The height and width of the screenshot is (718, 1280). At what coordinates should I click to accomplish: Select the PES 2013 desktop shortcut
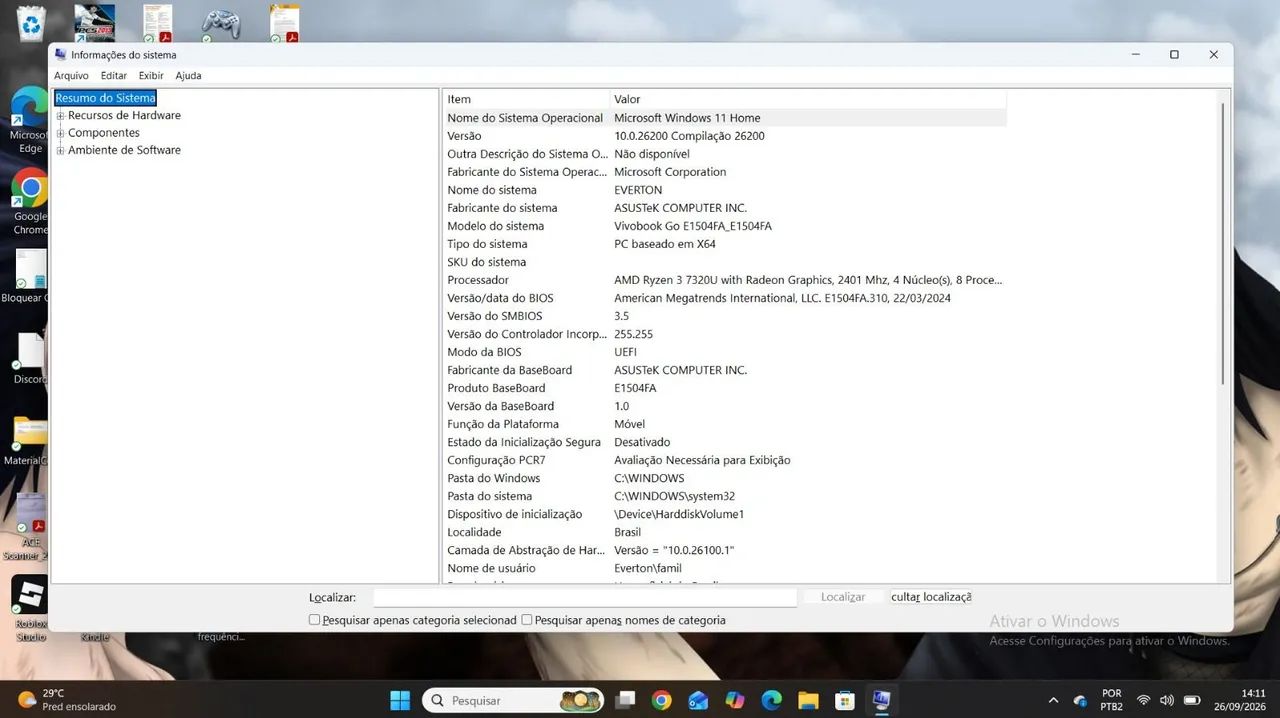pyautogui.click(x=95, y=24)
